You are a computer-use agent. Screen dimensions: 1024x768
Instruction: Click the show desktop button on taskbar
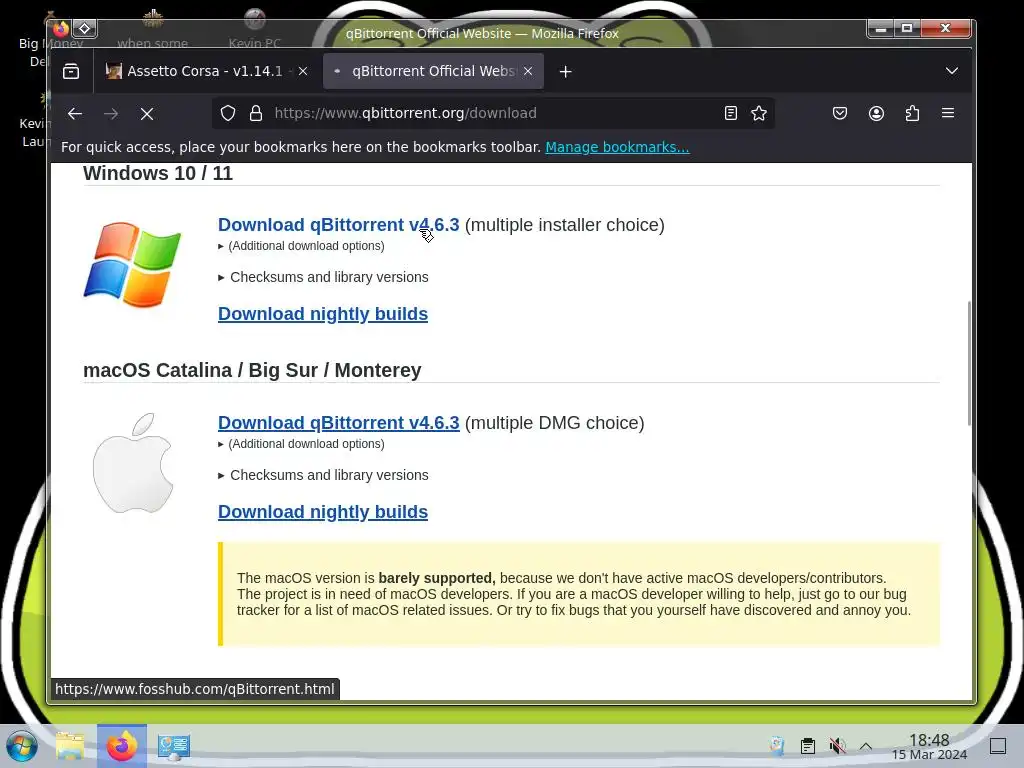tap(998, 745)
